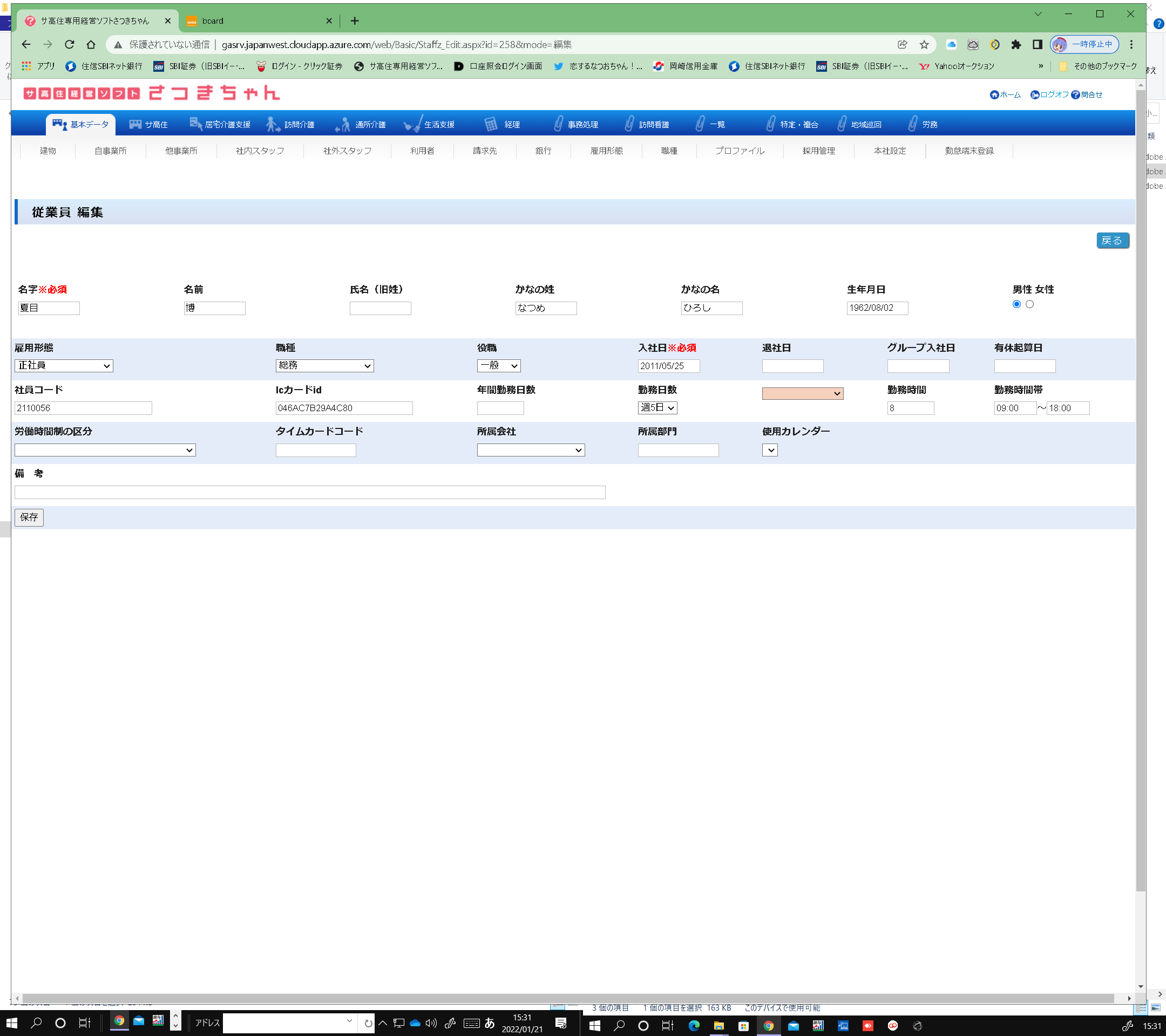1166x1036 pixels.
Task: Open the 使用カレンダー dropdown
Action: 770,450
